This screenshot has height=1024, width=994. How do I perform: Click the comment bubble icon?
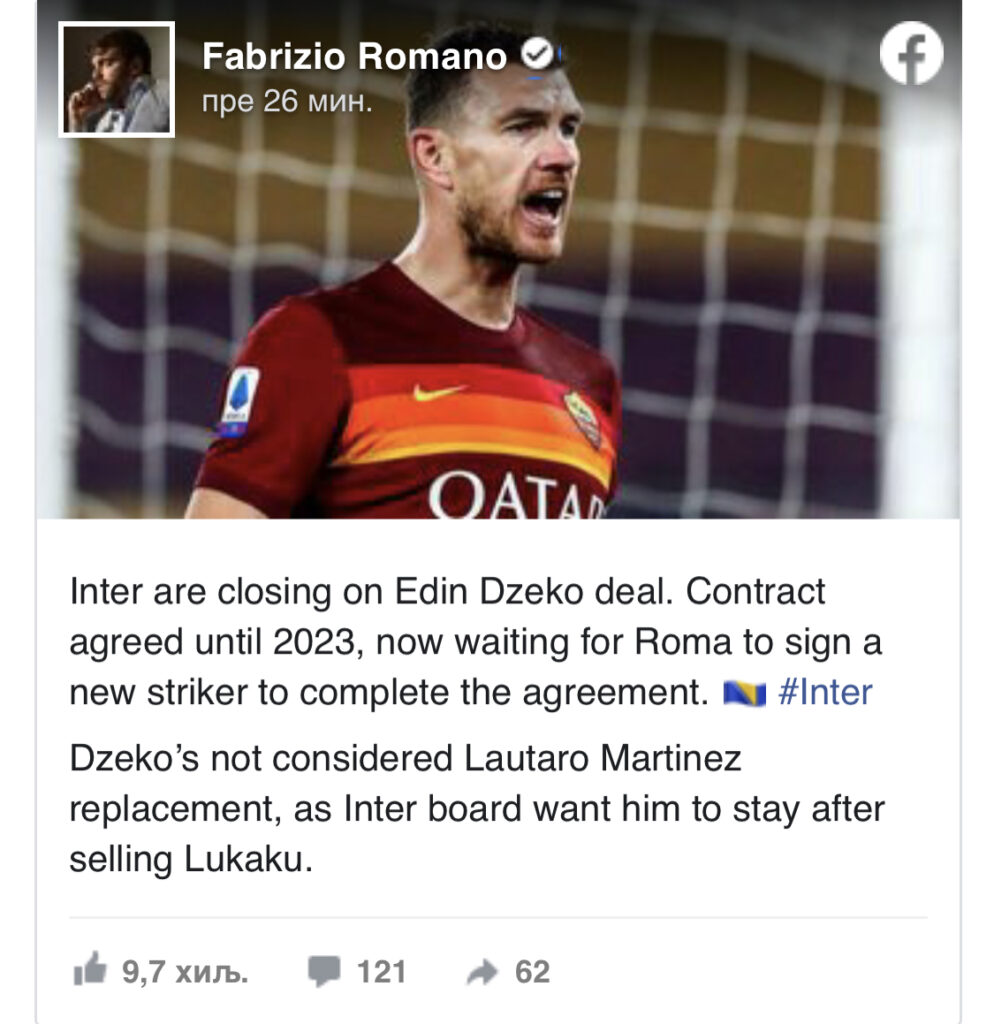324,971
